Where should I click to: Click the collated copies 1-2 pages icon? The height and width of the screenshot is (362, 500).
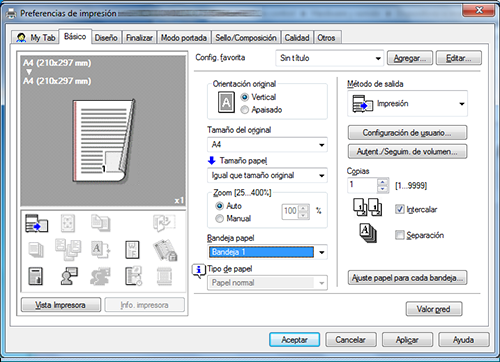pyautogui.click(x=367, y=208)
